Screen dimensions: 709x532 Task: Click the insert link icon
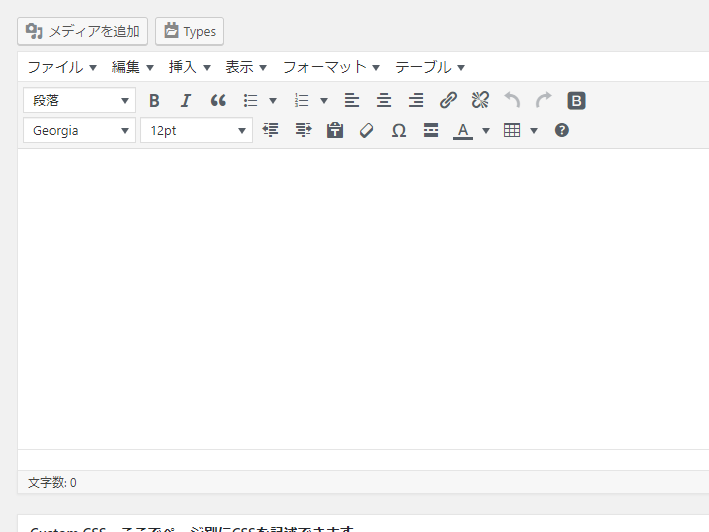pos(448,100)
